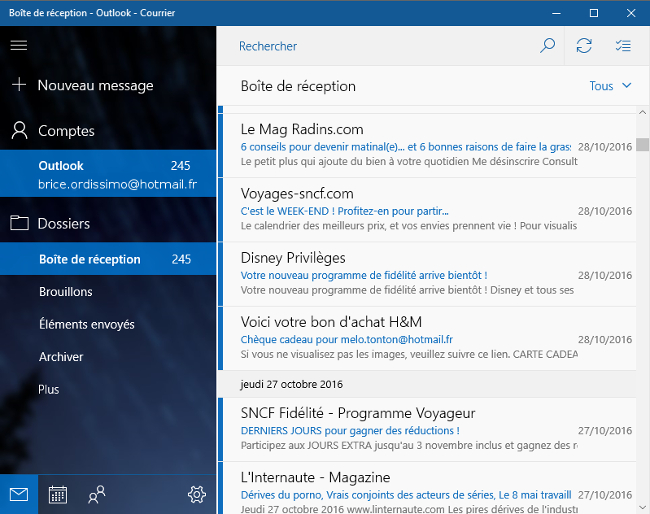Open the Tous filter dropdown
This screenshot has height=514, width=650.
[x=610, y=86]
